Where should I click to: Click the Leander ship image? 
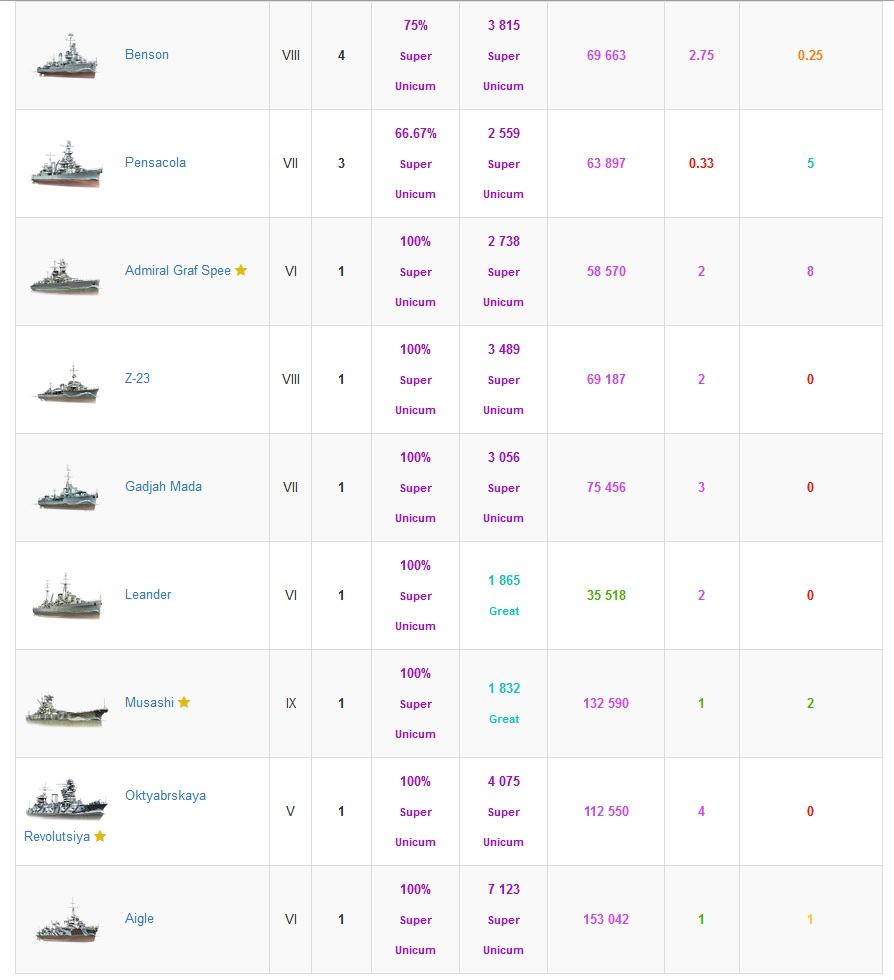[66, 597]
